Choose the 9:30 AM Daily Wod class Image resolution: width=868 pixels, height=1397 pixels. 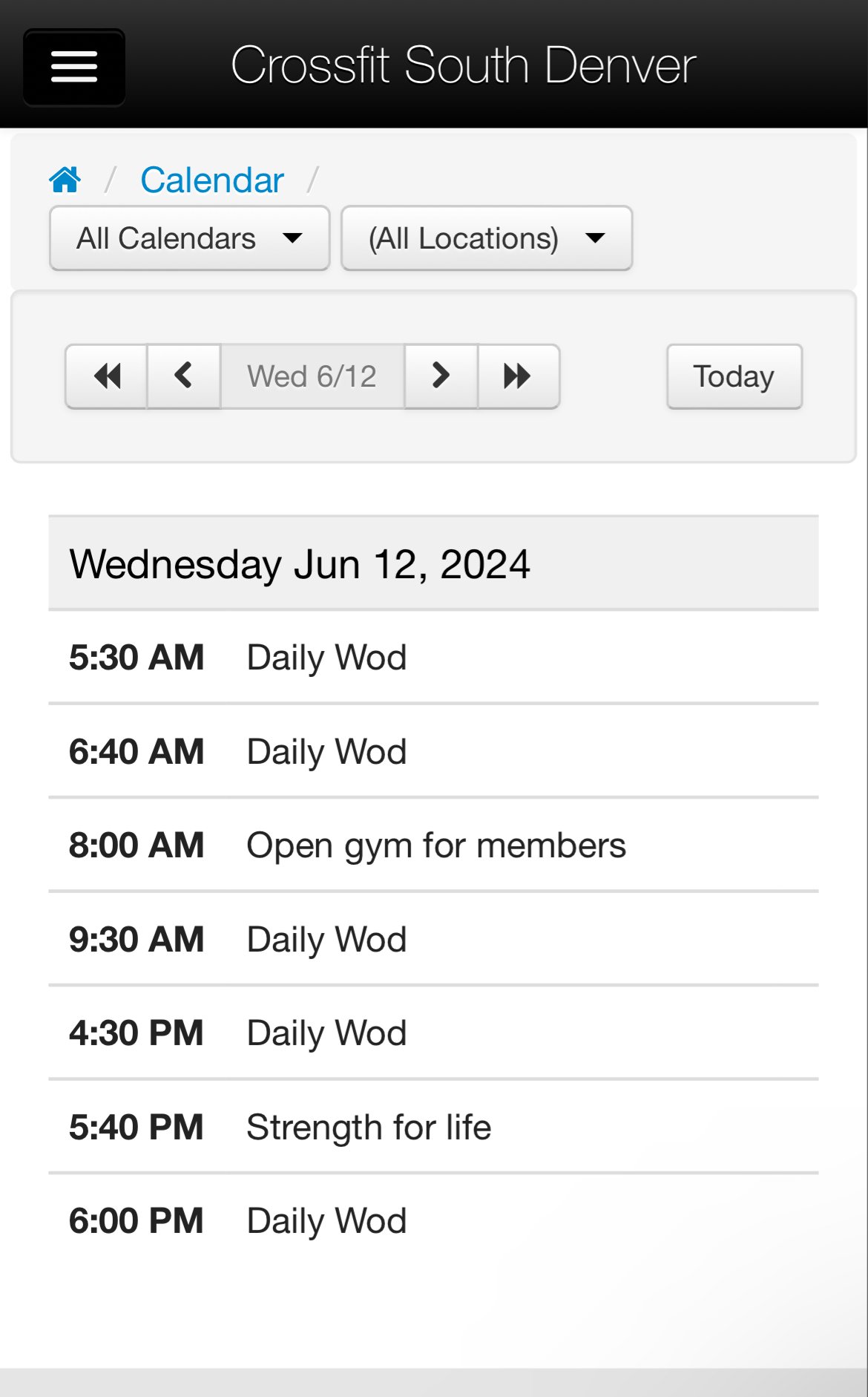(326, 939)
